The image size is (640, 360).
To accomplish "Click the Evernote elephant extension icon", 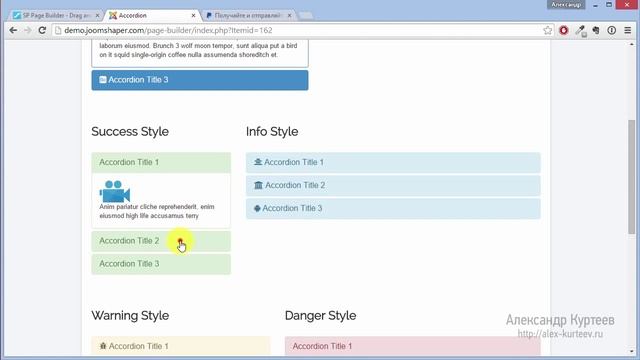I will pyautogui.click(x=596, y=30).
